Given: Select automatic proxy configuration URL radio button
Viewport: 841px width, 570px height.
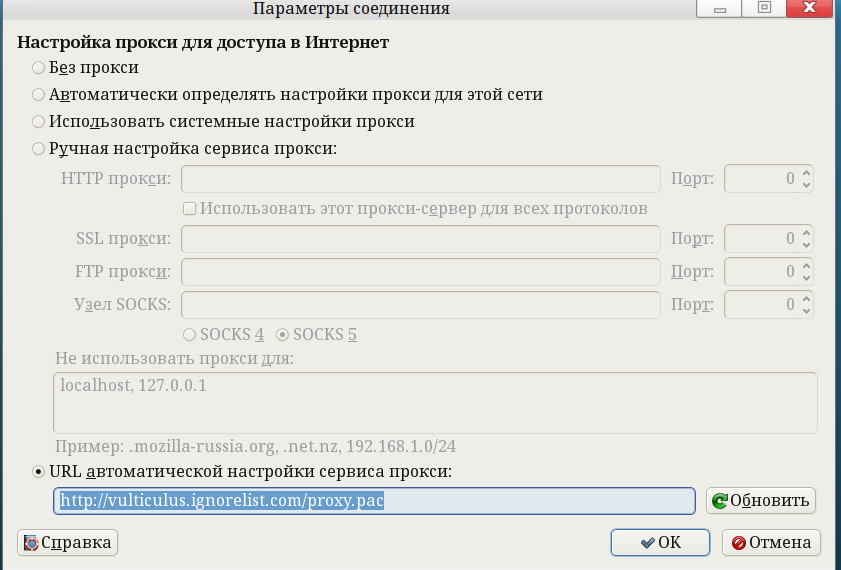Looking at the screenshot, I should pyautogui.click(x=39, y=471).
